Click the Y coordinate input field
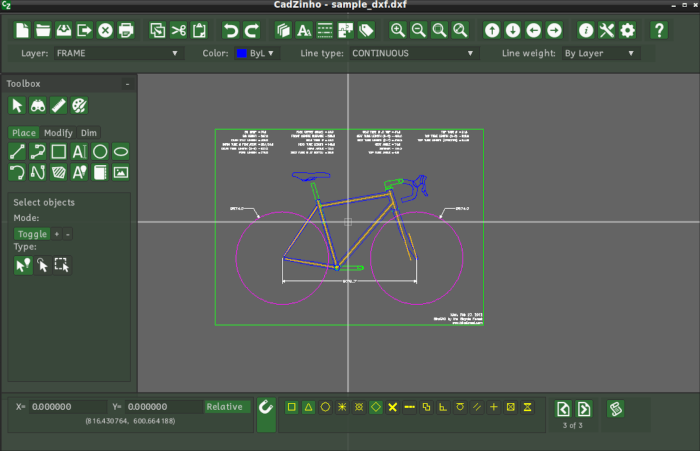This screenshot has height=451, width=700. coord(163,407)
